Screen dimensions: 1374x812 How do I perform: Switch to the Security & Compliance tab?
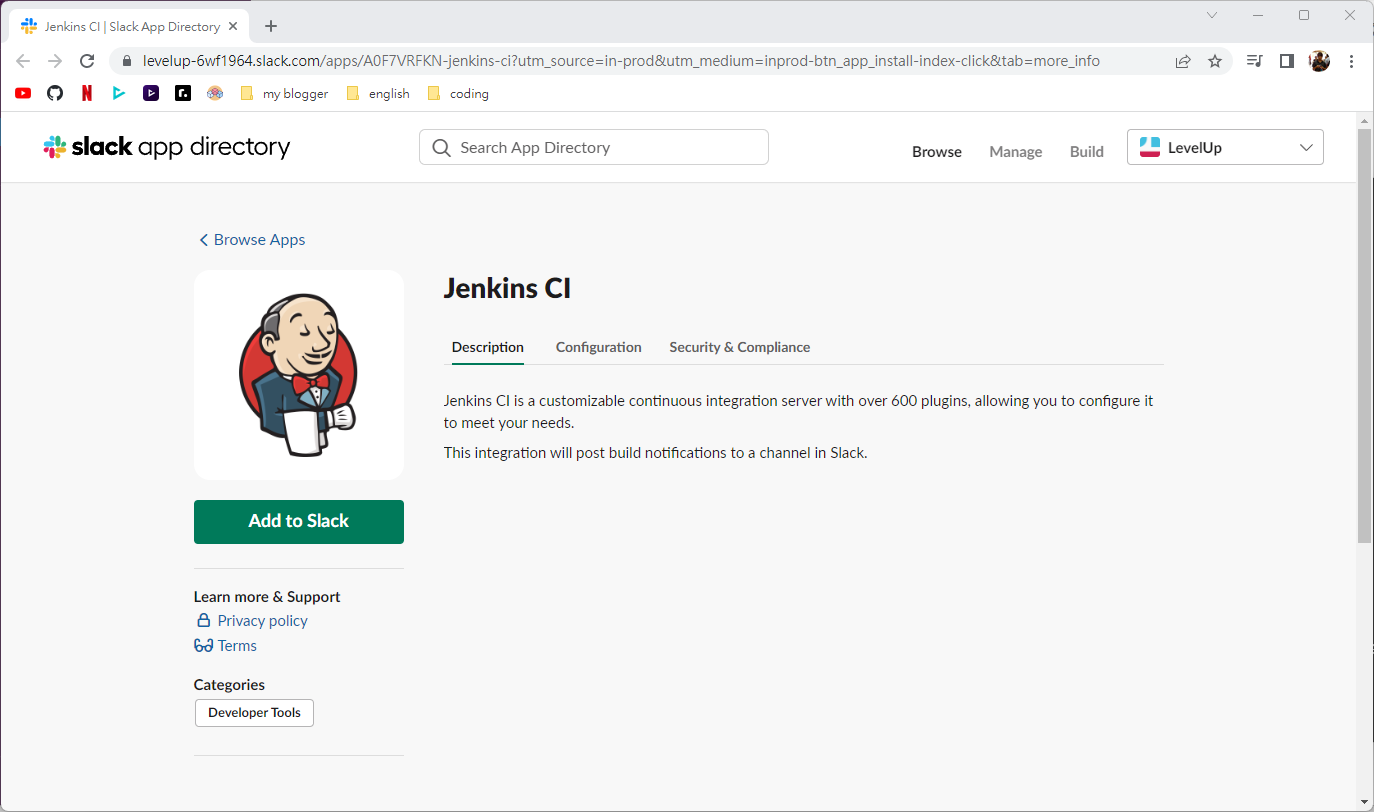[740, 347]
